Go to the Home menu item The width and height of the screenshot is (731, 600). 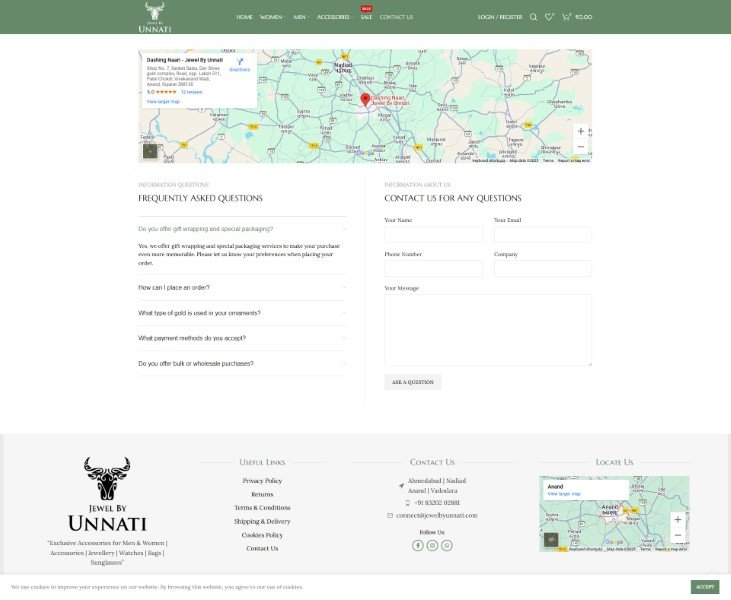(x=244, y=17)
